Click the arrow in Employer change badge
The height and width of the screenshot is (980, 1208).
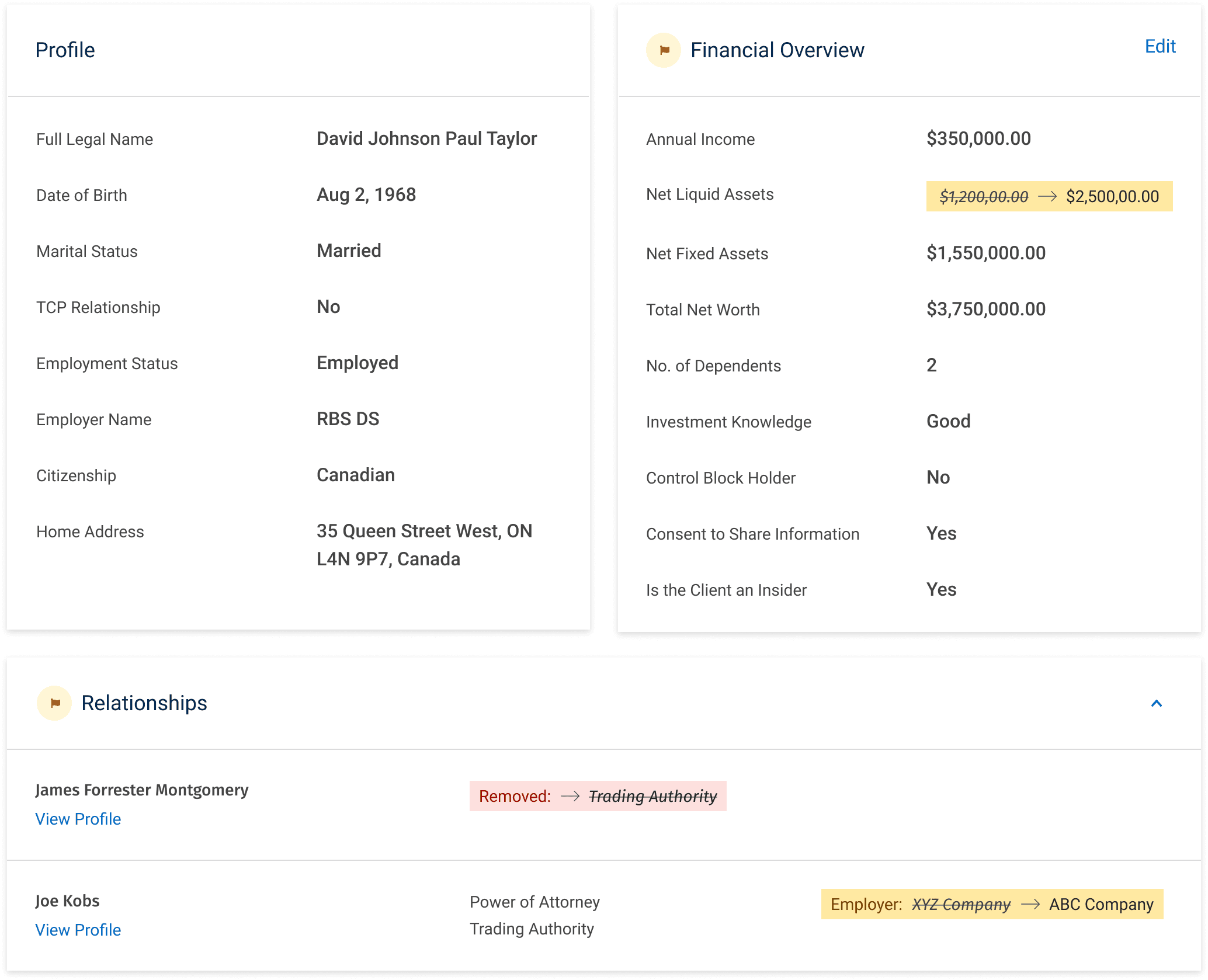[1030, 904]
